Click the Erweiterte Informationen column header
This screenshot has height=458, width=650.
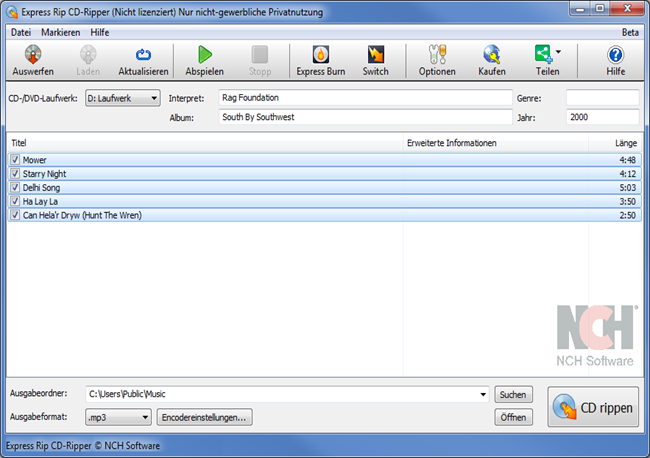pos(496,143)
